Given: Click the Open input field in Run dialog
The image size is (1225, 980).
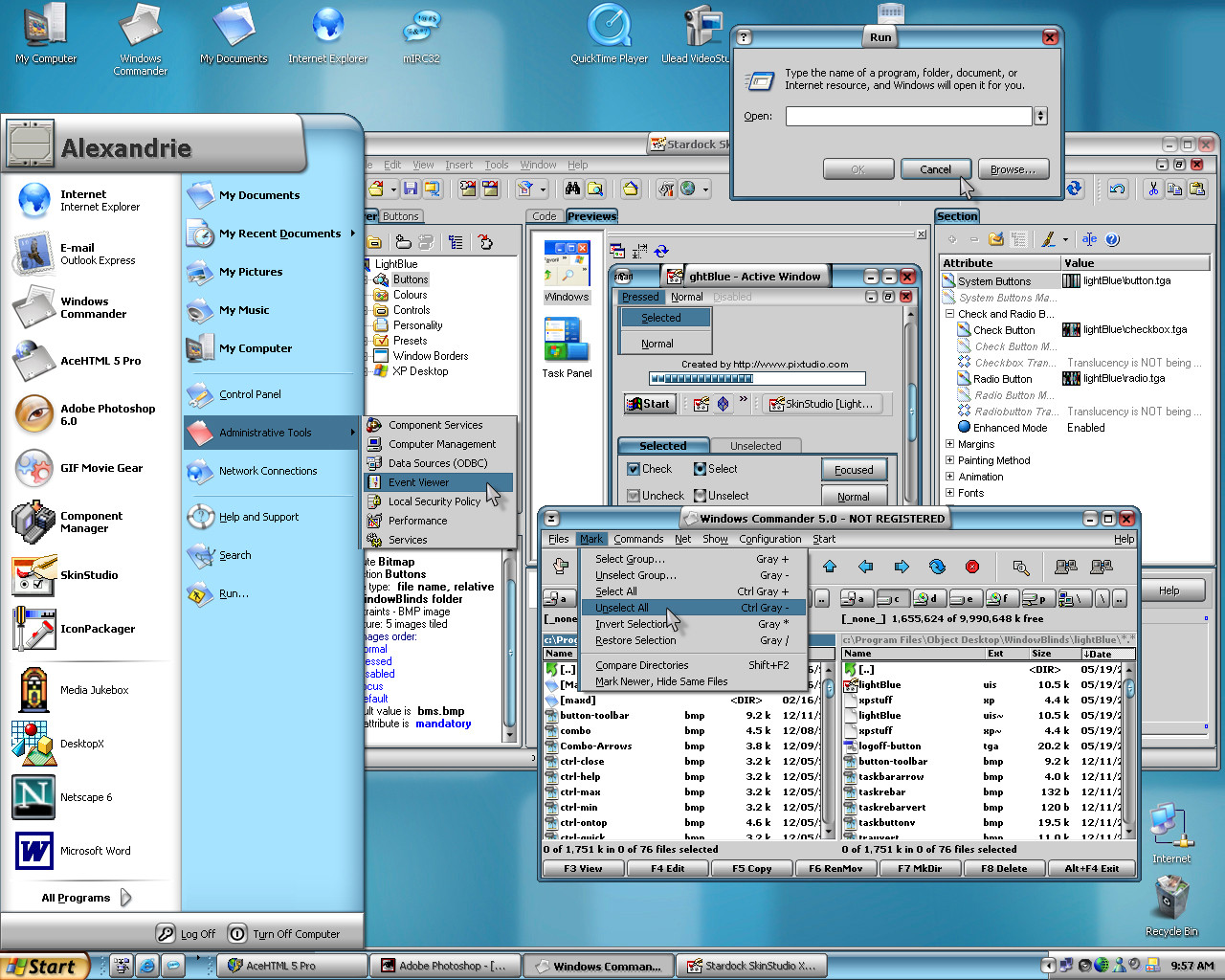Looking at the screenshot, I should tap(908, 116).
